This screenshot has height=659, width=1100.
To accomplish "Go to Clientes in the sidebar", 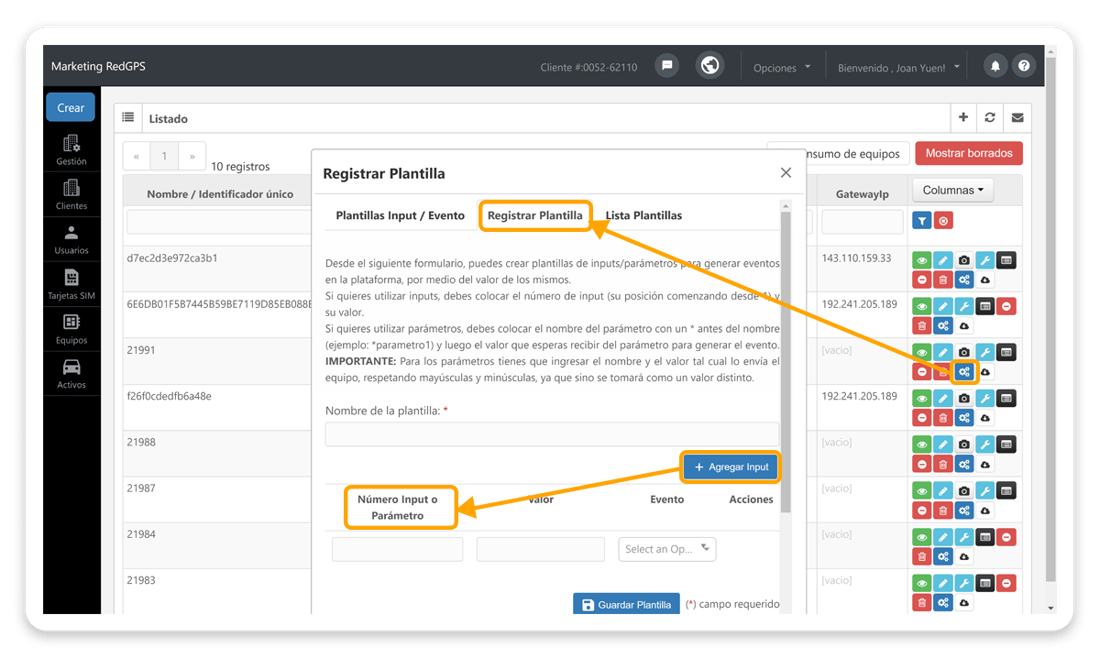I will pos(72,195).
